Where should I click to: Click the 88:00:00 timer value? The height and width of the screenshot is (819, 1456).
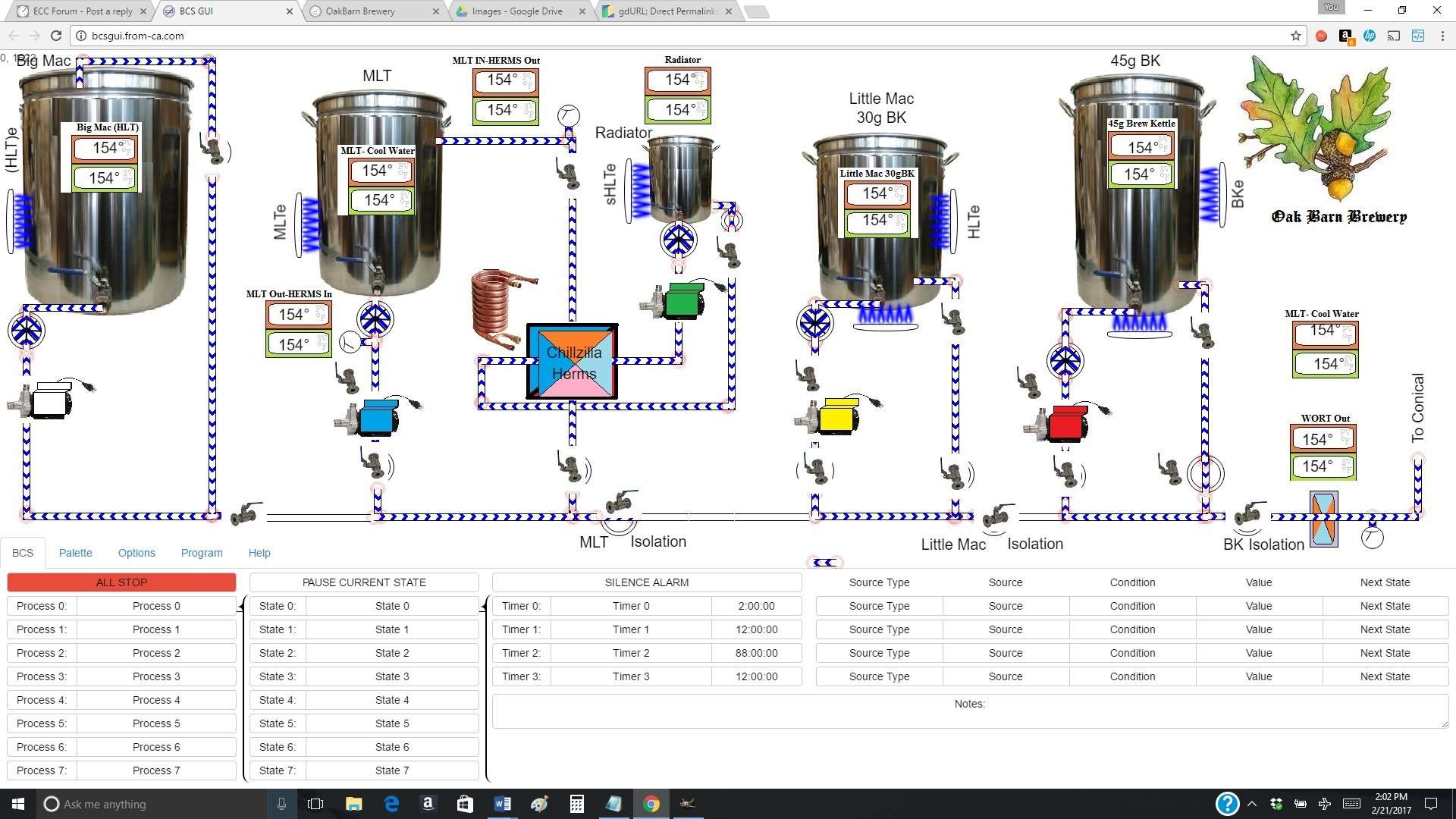pos(756,653)
